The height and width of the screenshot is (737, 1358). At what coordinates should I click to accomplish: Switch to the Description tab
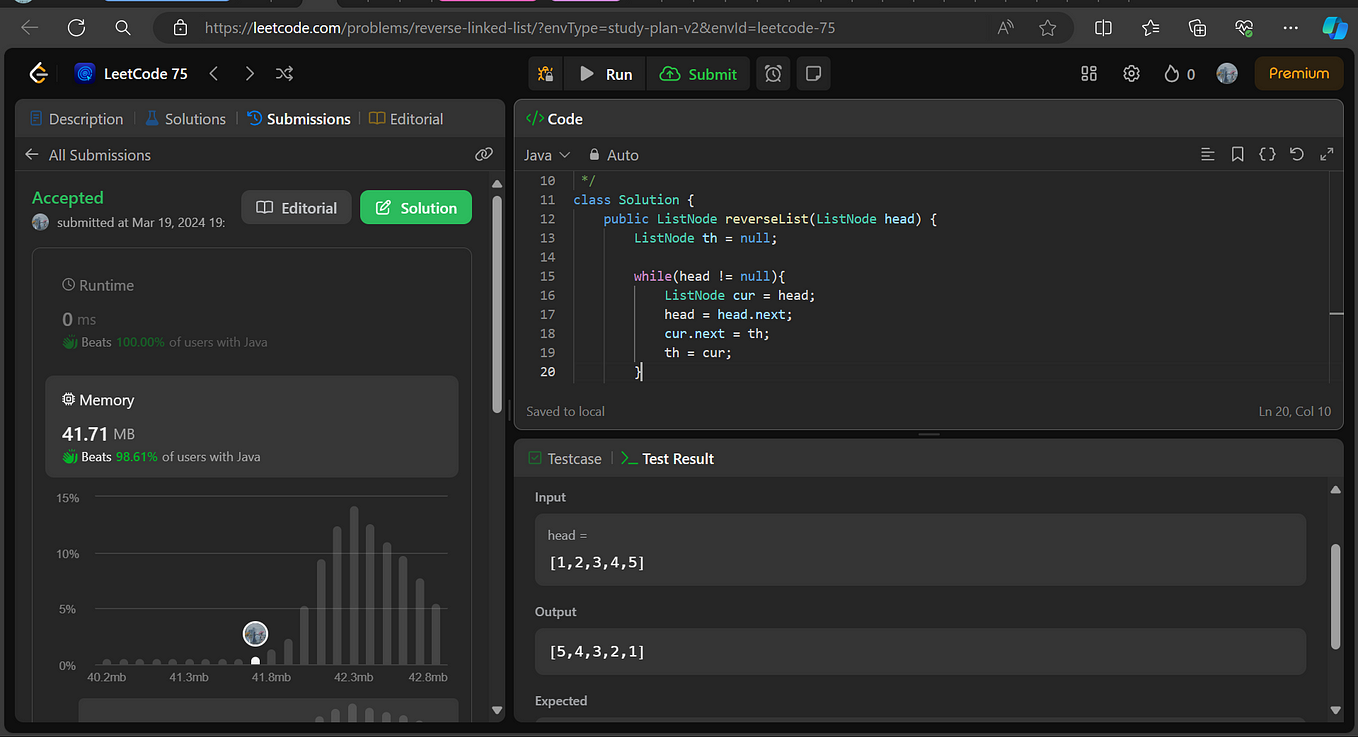[x=77, y=119]
